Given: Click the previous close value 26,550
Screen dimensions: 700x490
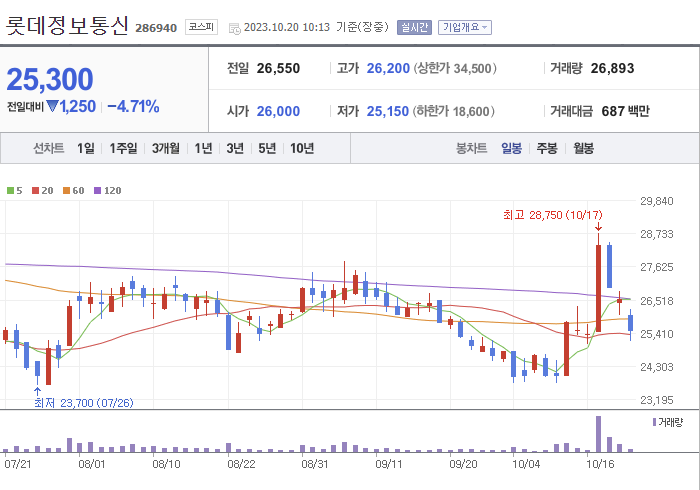Looking at the screenshot, I should click(278, 68).
